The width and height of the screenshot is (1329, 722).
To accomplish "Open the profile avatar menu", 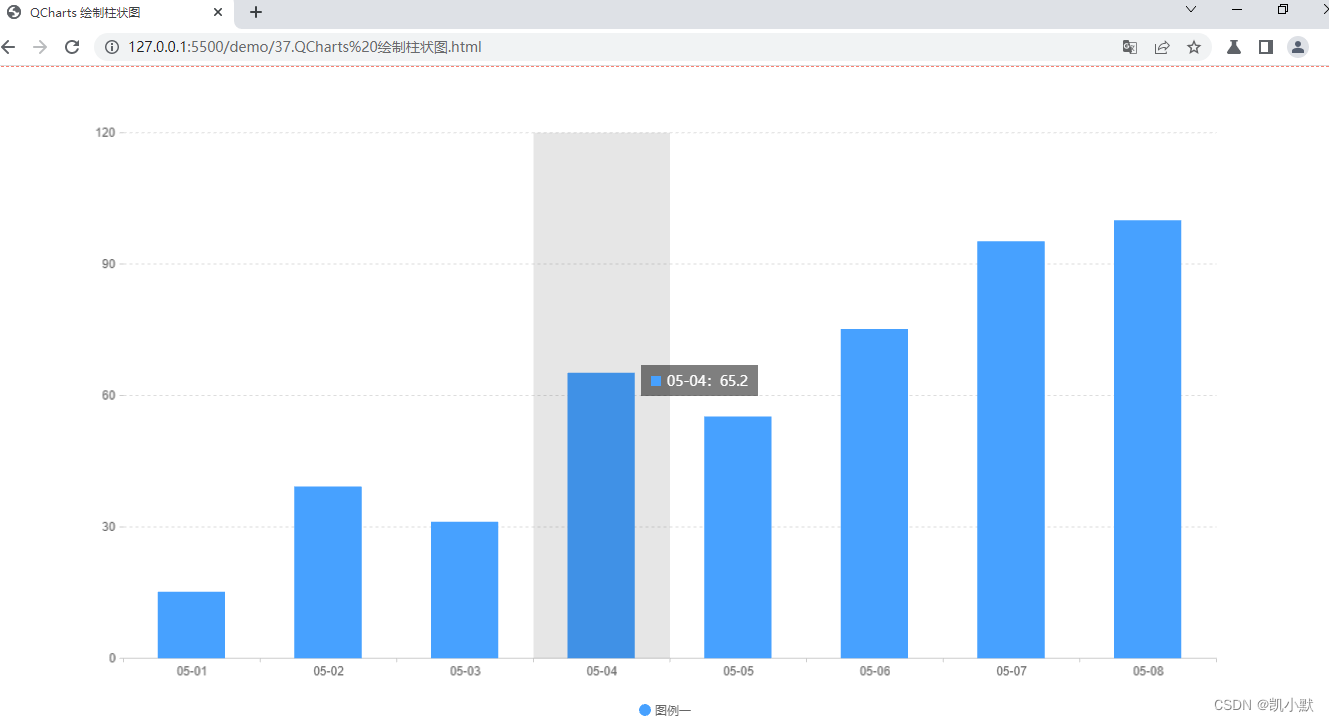I will coord(1298,47).
